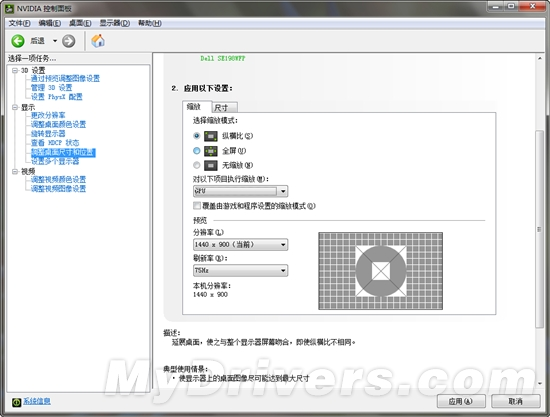This screenshot has height=417, width=550.
Task: Click the gray Forward arrow icon
Action: (68, 41)
